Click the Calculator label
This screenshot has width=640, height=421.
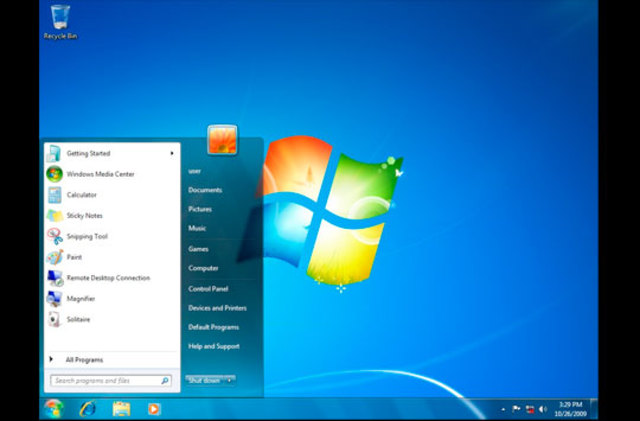click(82, 195)
